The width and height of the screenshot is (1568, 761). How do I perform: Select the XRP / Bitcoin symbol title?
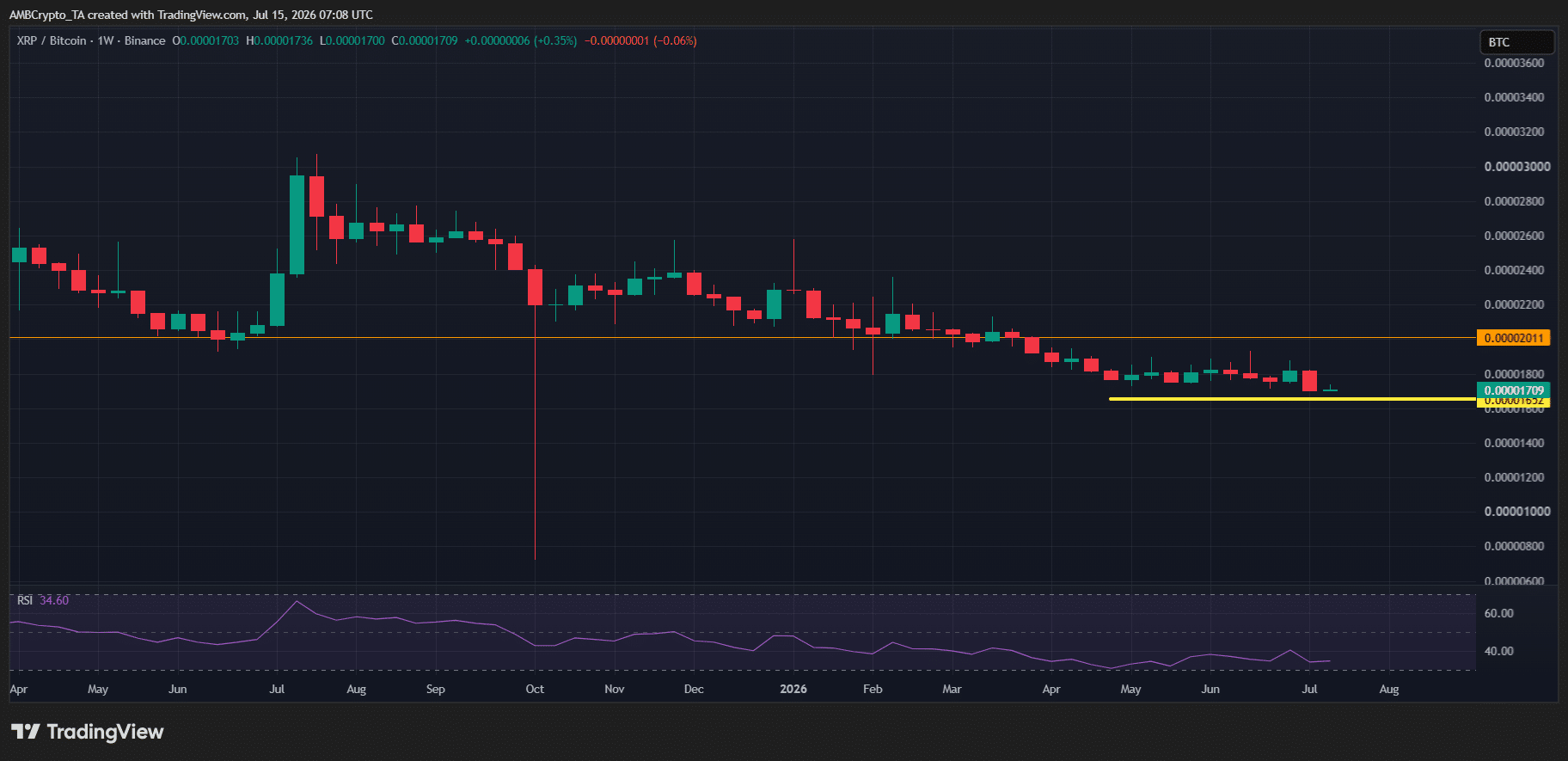[x=52, y=40]
